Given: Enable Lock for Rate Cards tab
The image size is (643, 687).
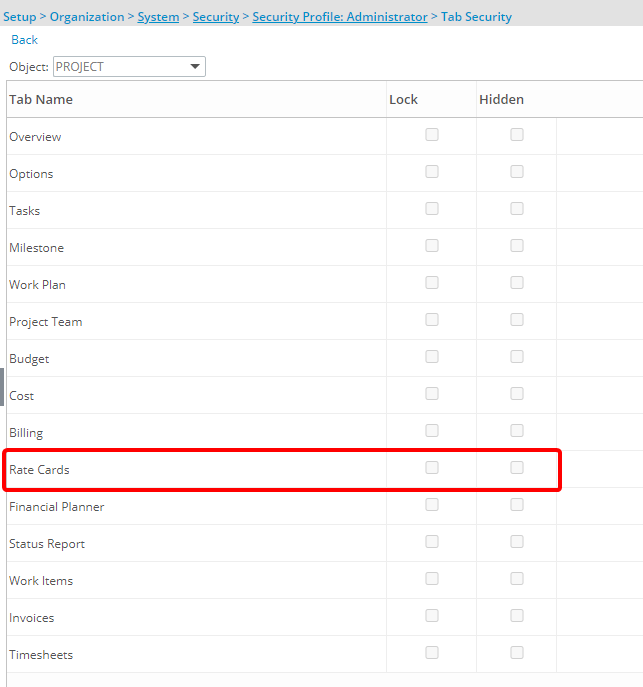Looking at the screenshot, I should pos(432,467).
